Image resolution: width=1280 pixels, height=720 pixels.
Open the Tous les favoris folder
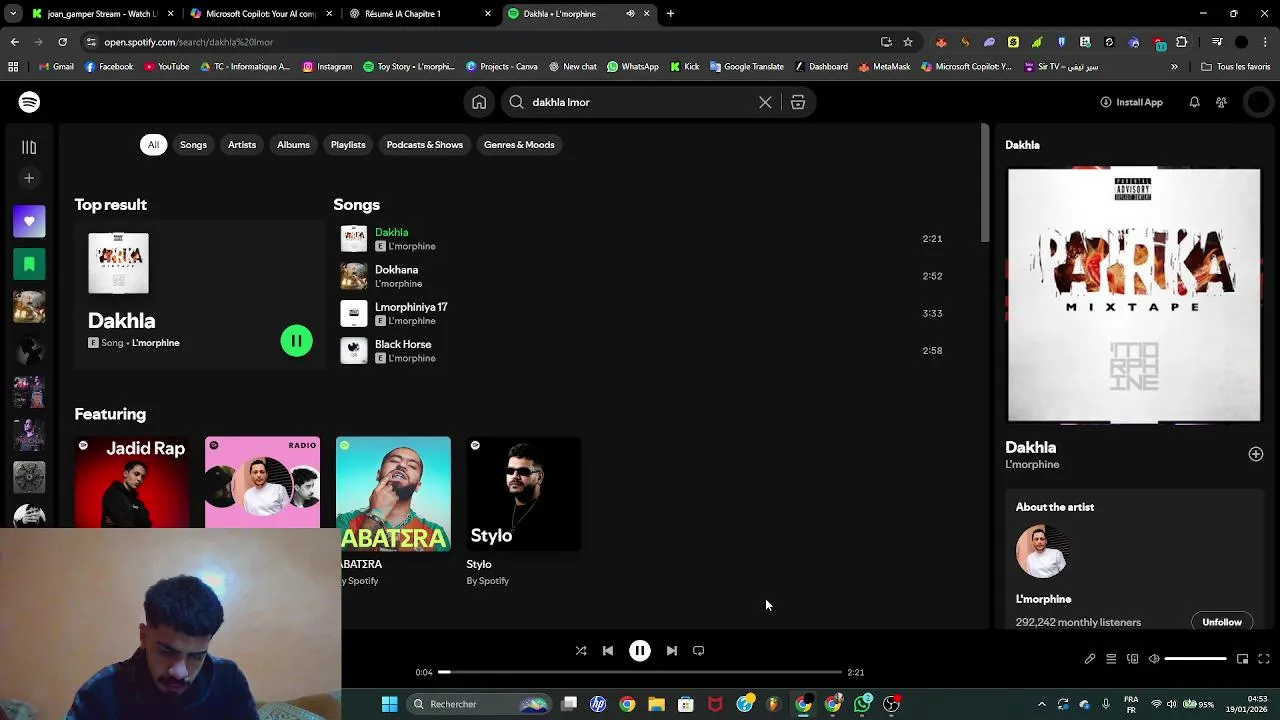pos(1236,67)
